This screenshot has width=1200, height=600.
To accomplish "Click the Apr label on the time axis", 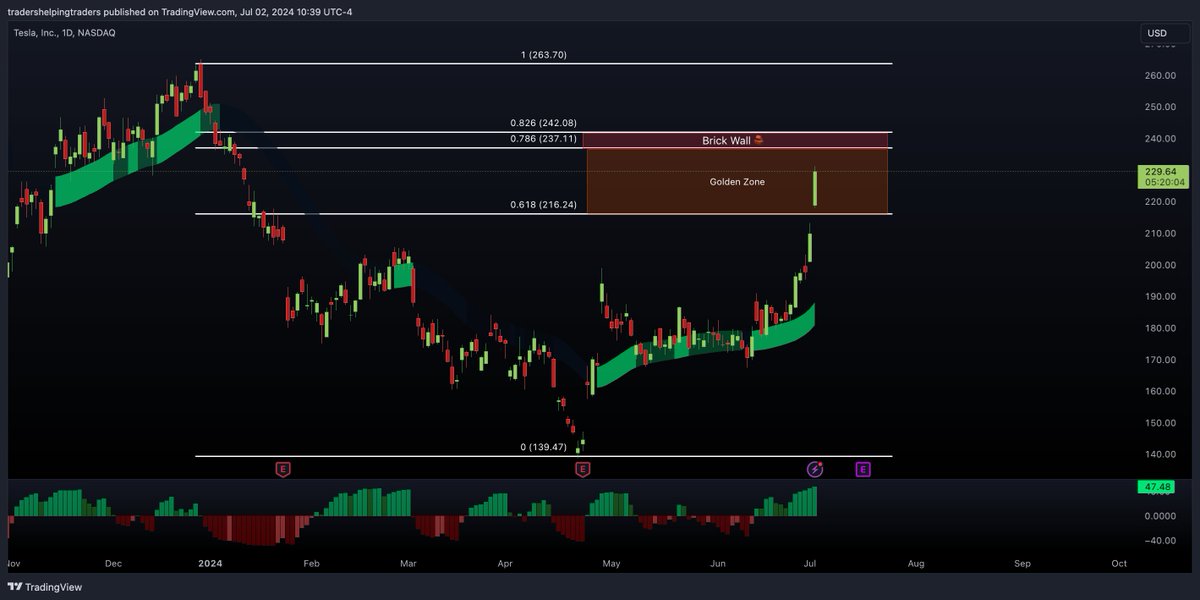I will (x=505, y=564).
